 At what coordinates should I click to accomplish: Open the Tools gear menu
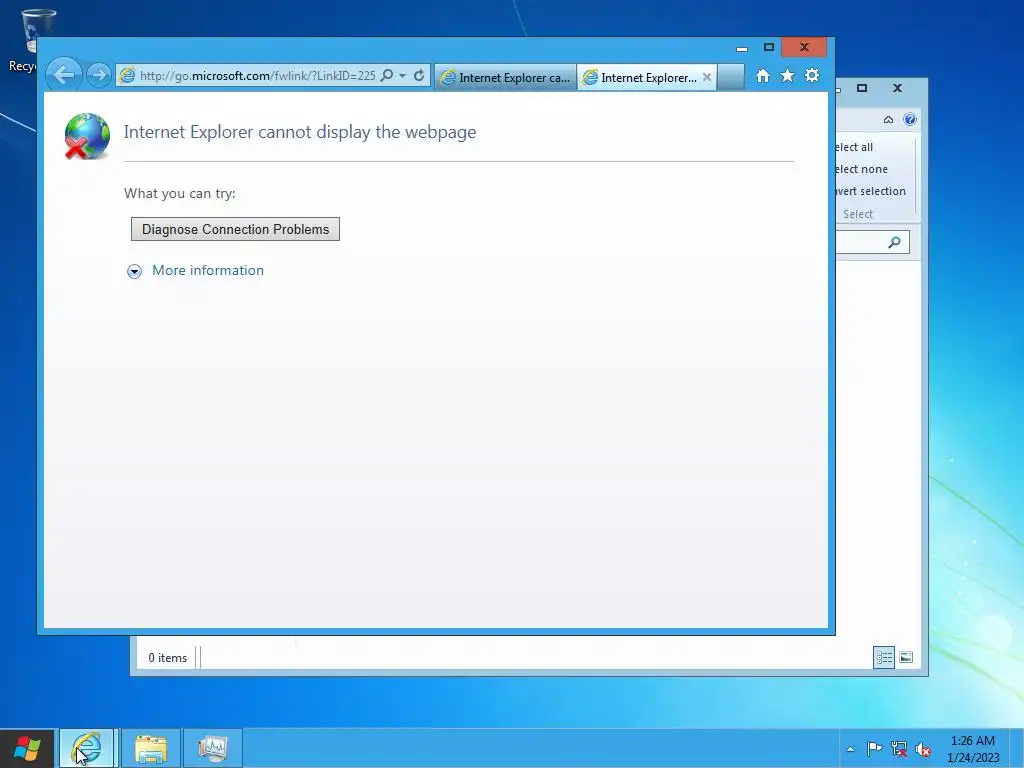click(812, 76)
